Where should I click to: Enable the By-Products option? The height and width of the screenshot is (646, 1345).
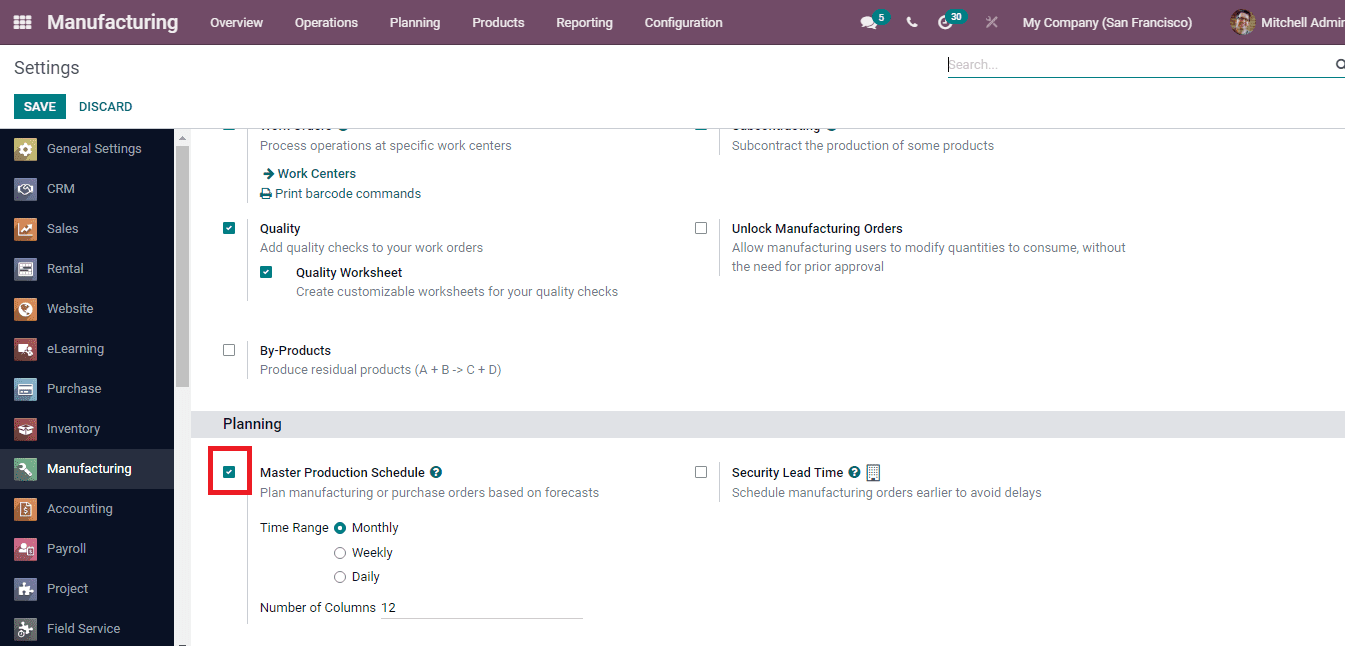coord(229,349)
